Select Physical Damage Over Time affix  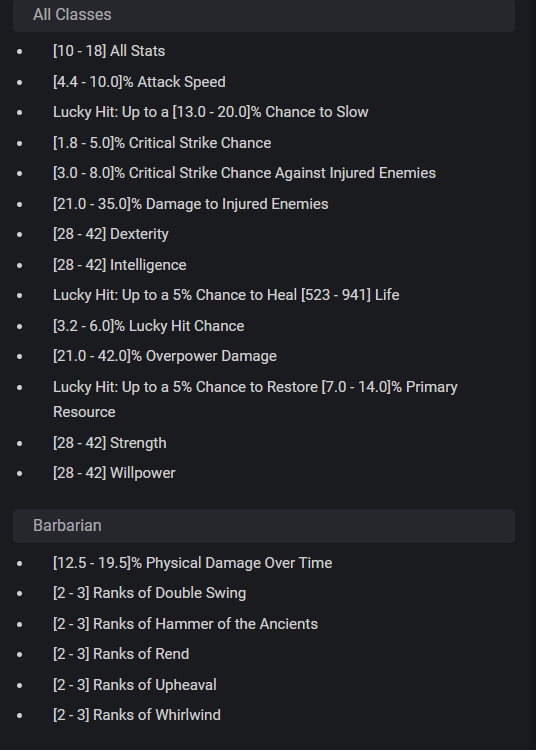pyautogui.click(x=193, y=563)
